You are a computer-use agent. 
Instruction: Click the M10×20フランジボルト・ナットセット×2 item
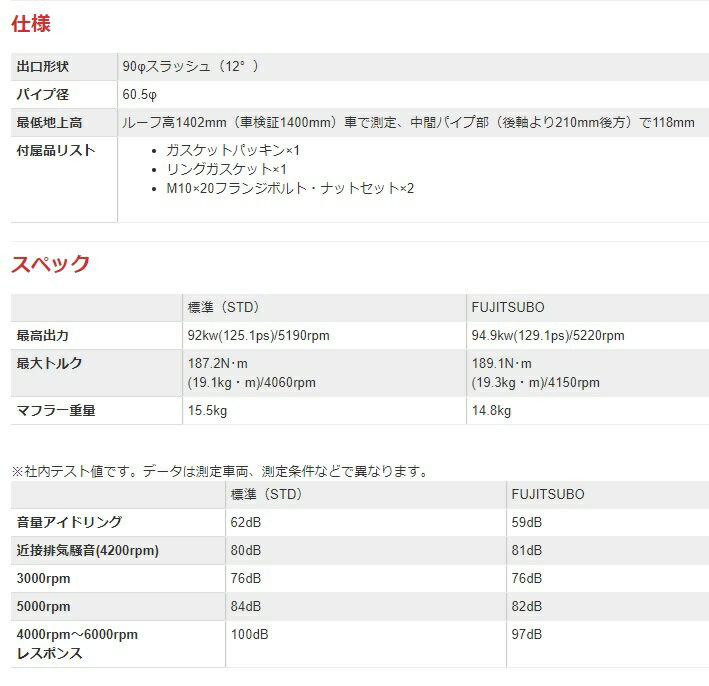pyautogui.click(x=290, y=188)
